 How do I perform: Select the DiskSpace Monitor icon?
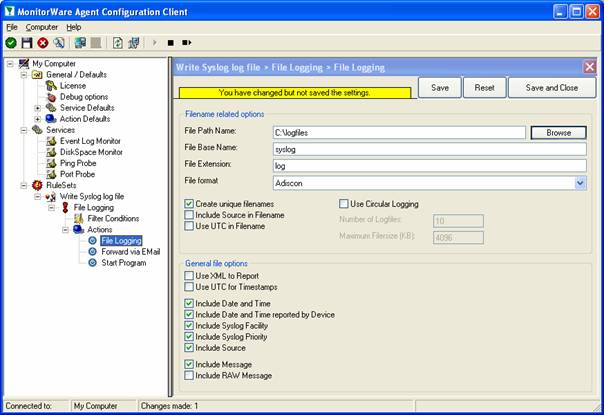(x=51, y=152)
